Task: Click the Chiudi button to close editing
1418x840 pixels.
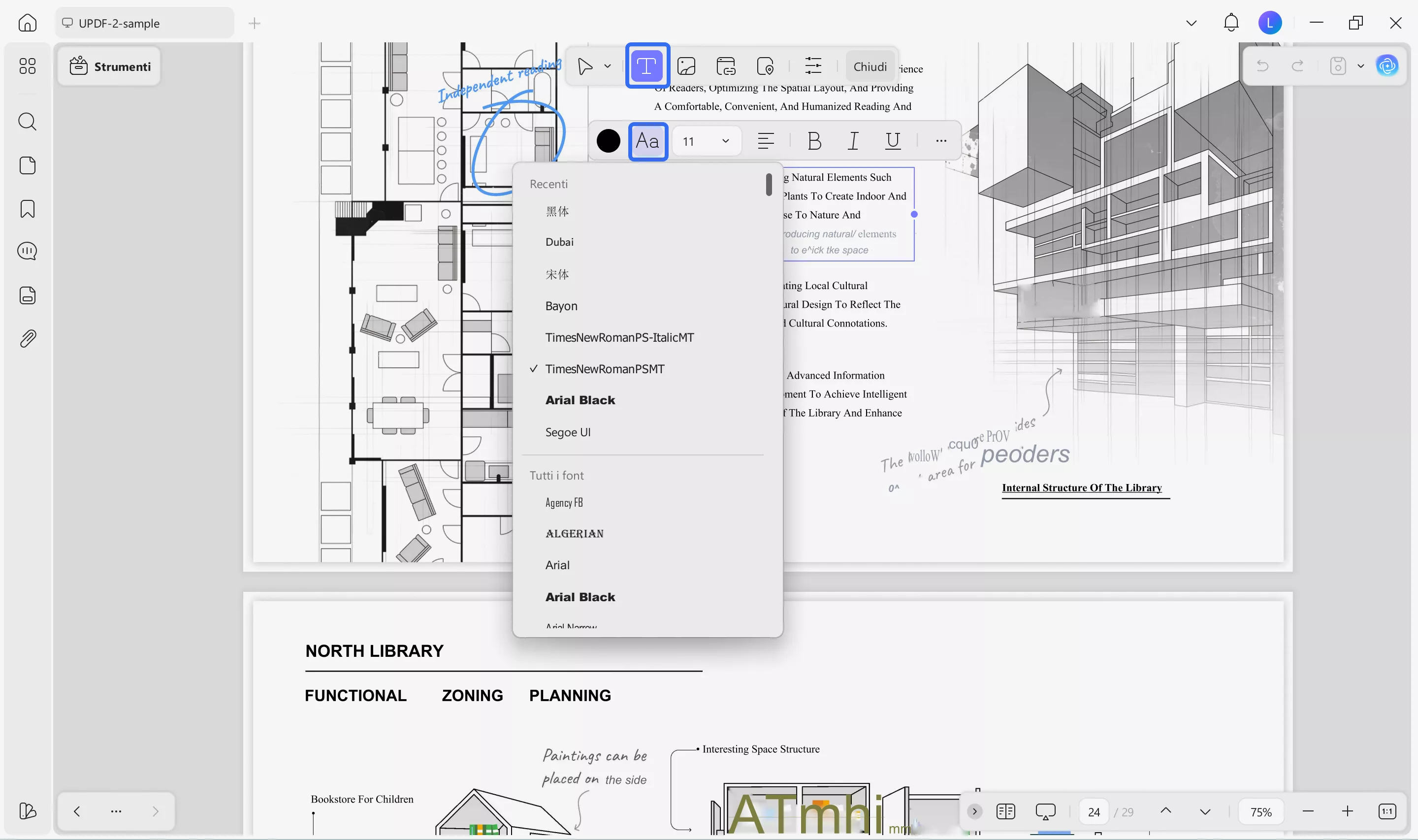Action: tap(870, 66)
